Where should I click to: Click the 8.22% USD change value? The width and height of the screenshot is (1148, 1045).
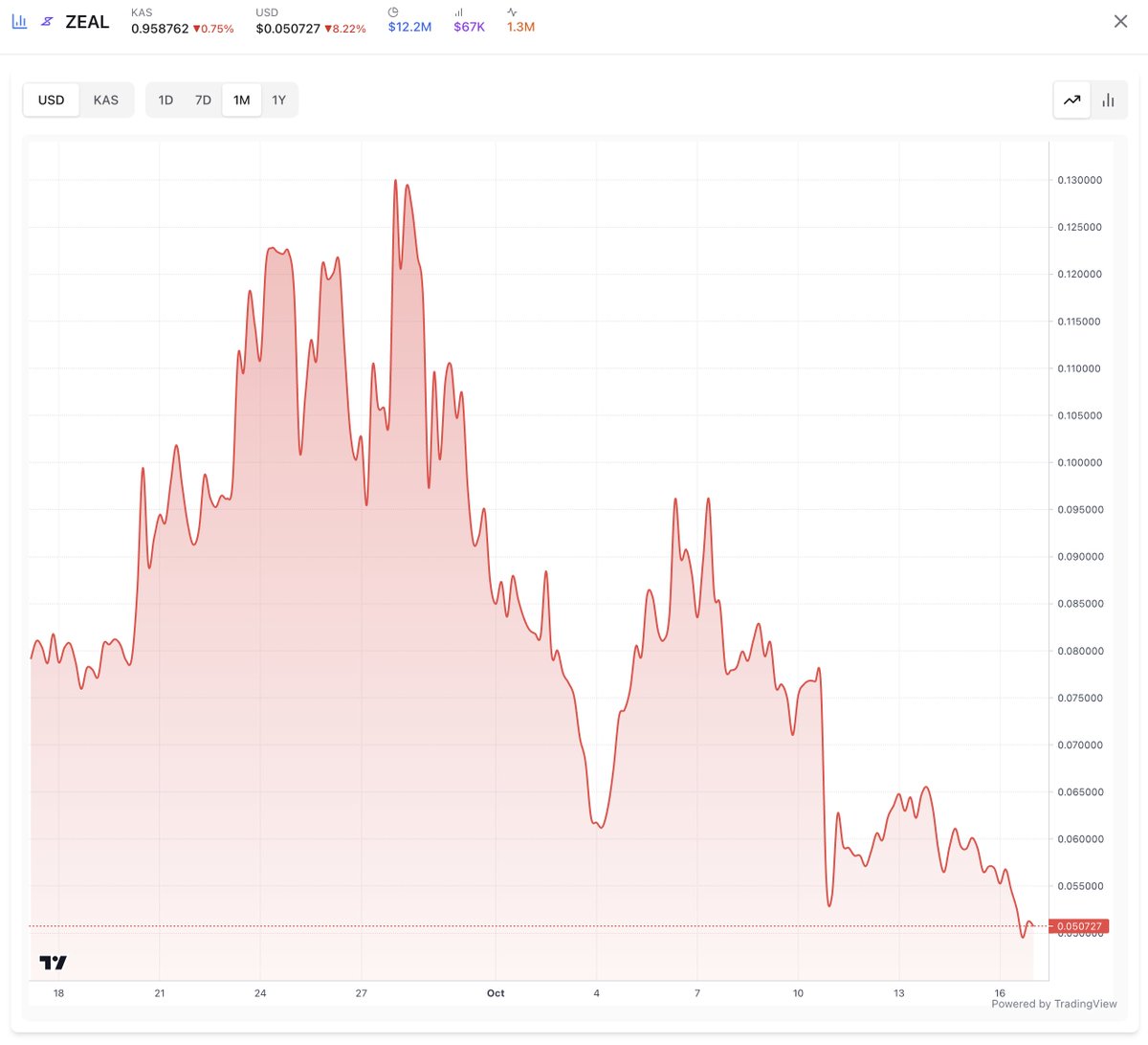tap(345, 29)
